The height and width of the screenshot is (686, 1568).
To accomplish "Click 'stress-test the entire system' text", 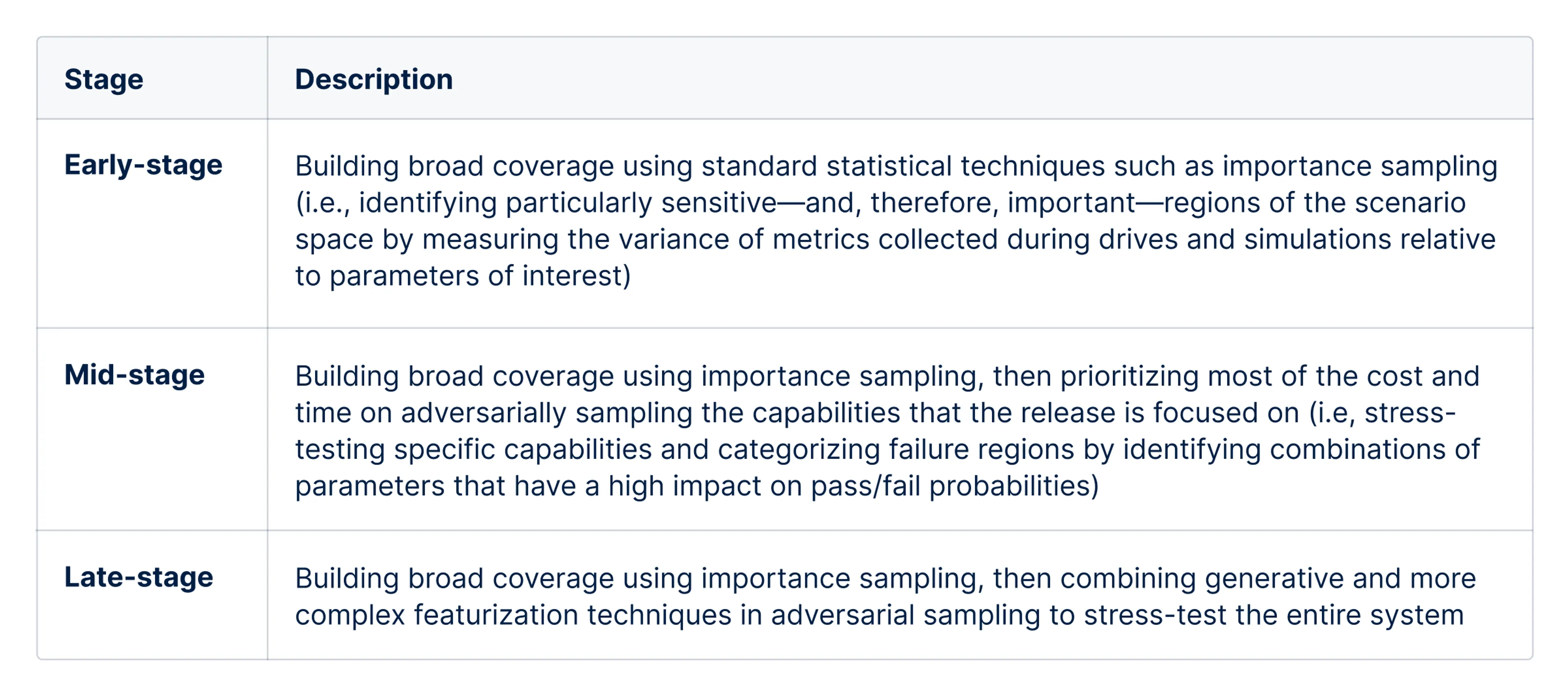I will pyautogui.click(x=1274, y=615).
